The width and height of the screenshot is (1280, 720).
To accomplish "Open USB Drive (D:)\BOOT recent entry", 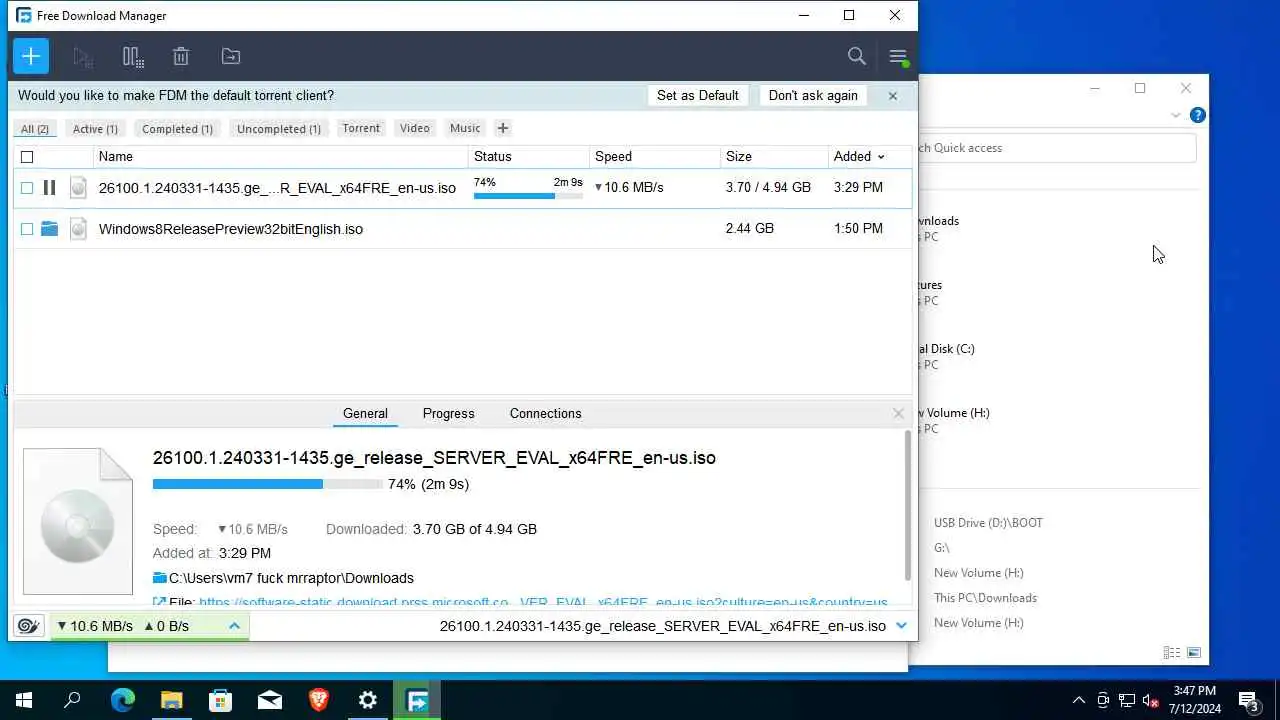I will click(988, 523).
